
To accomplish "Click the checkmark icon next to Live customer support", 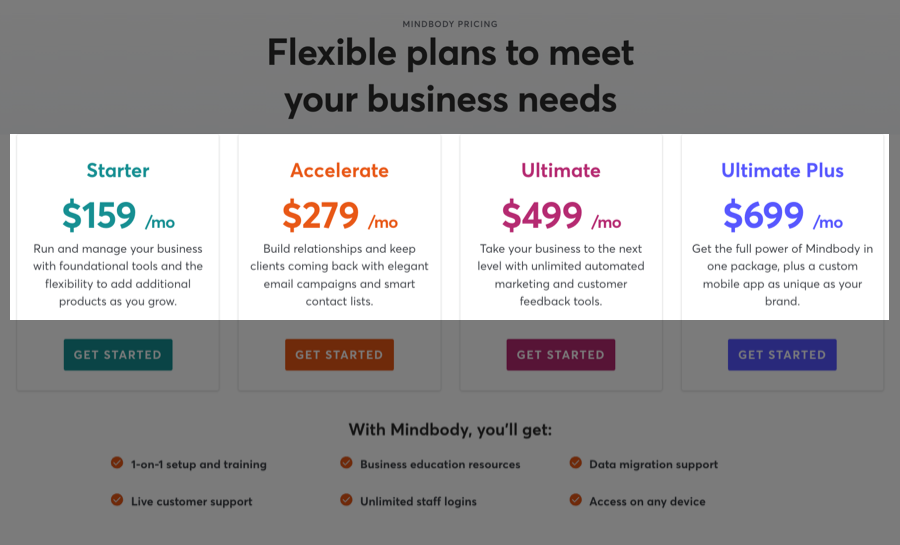I will [117, 500].
